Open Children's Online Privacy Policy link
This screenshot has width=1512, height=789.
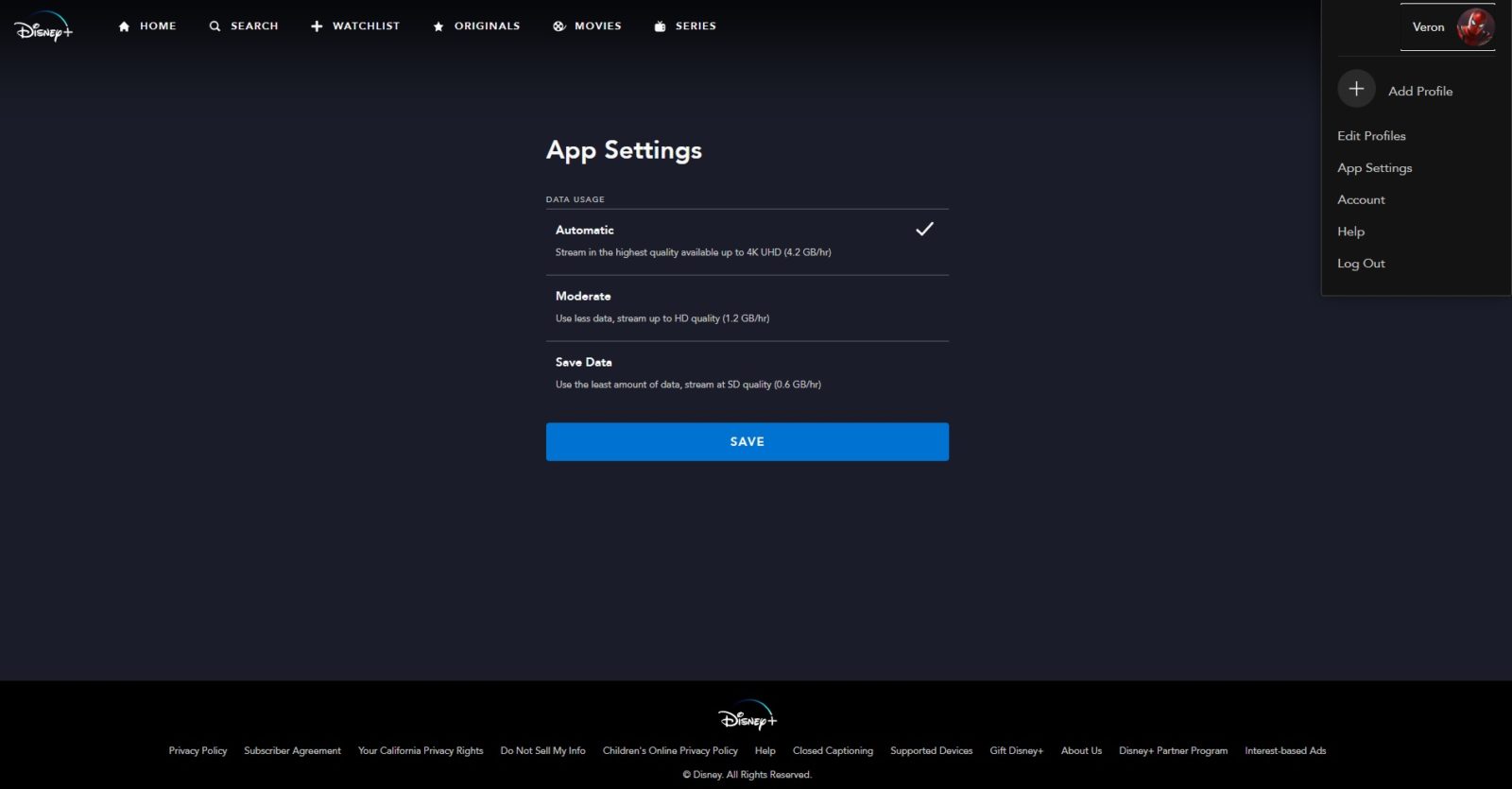tap(670, 751)
